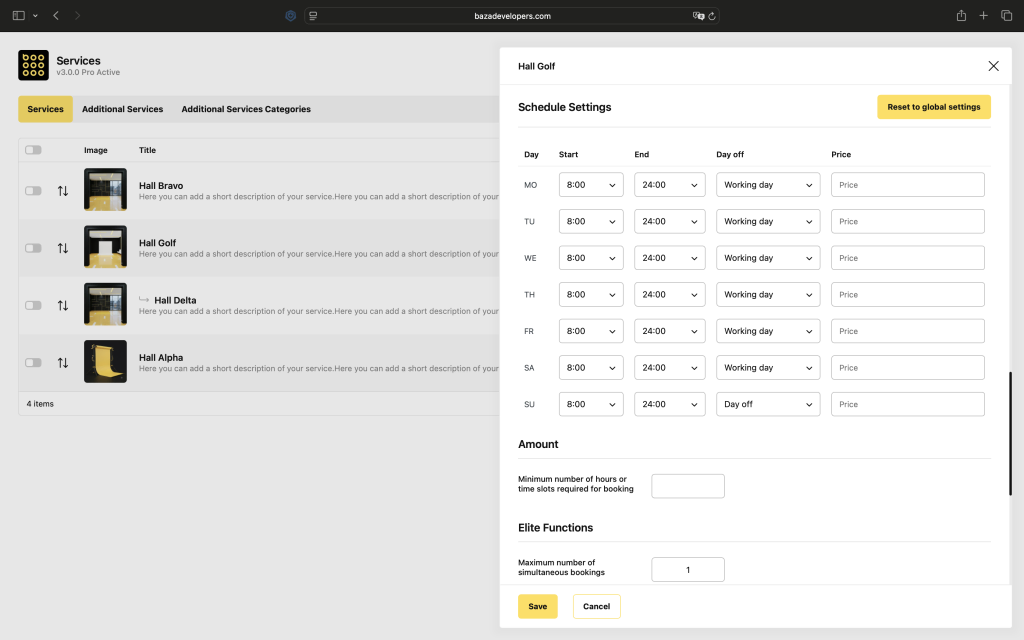
Task: Click the '4 items' count text
Action: coord(40,404)
